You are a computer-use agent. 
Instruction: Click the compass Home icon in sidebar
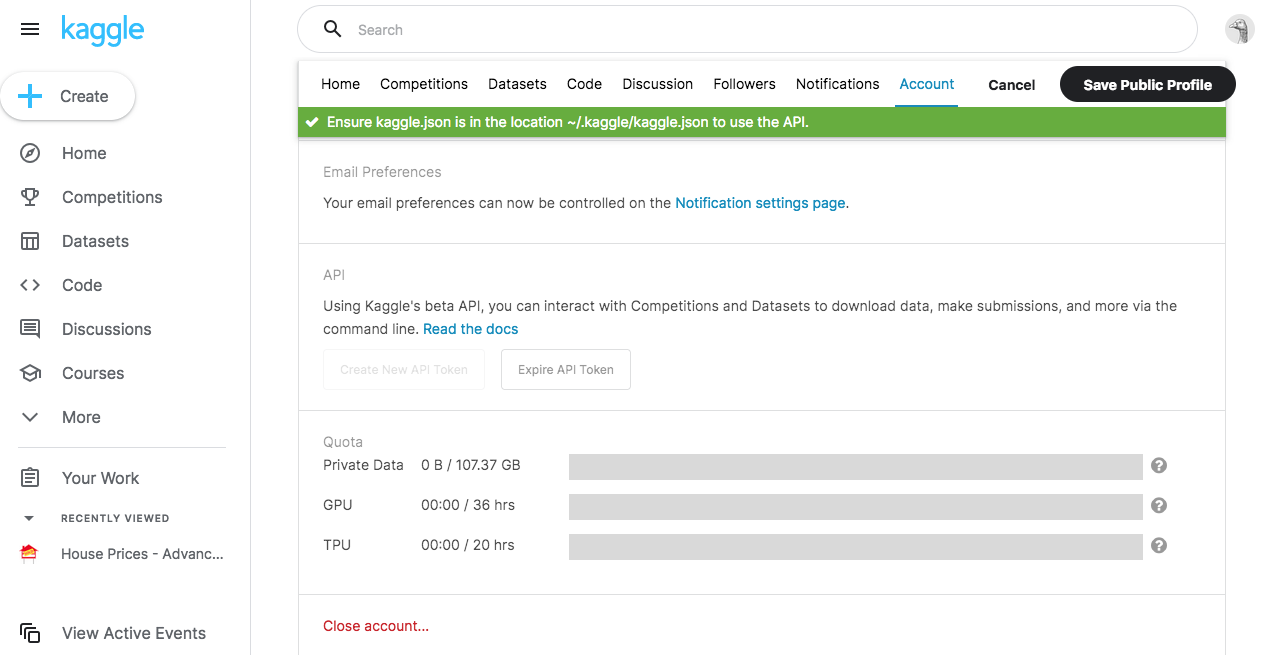(30, 153)
